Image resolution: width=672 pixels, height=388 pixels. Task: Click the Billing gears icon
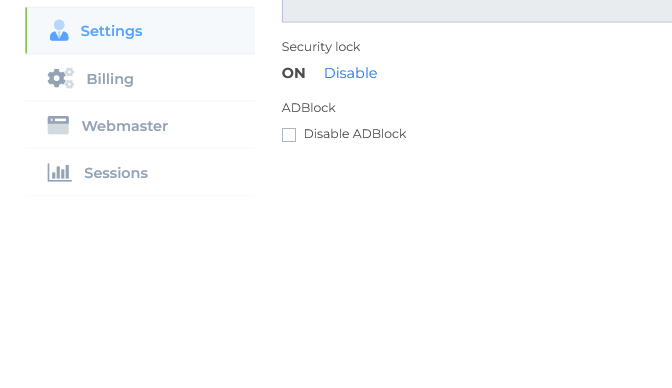(x=60, y=78)
